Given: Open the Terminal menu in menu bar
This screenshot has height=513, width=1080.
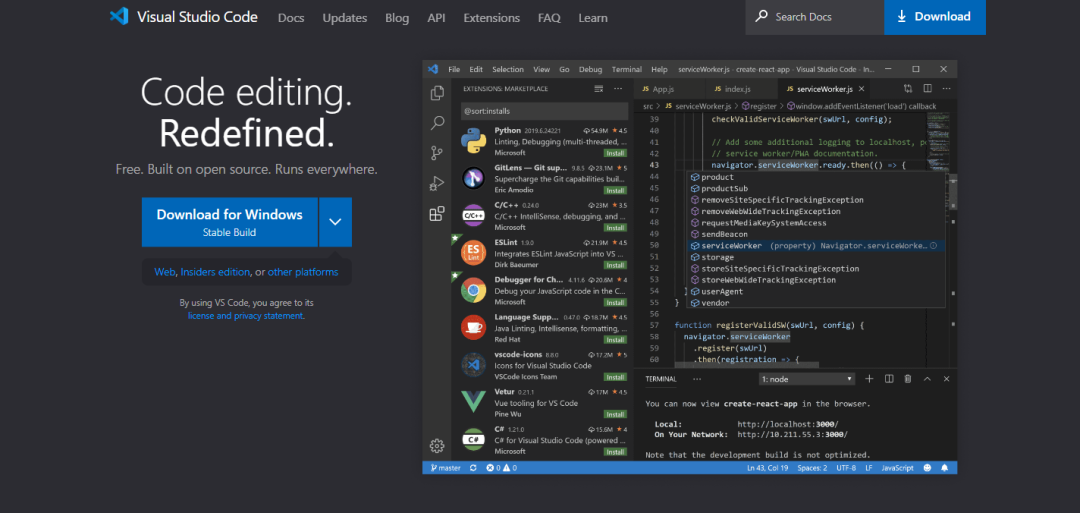Looking at the screenshot, I should (627, 70).
